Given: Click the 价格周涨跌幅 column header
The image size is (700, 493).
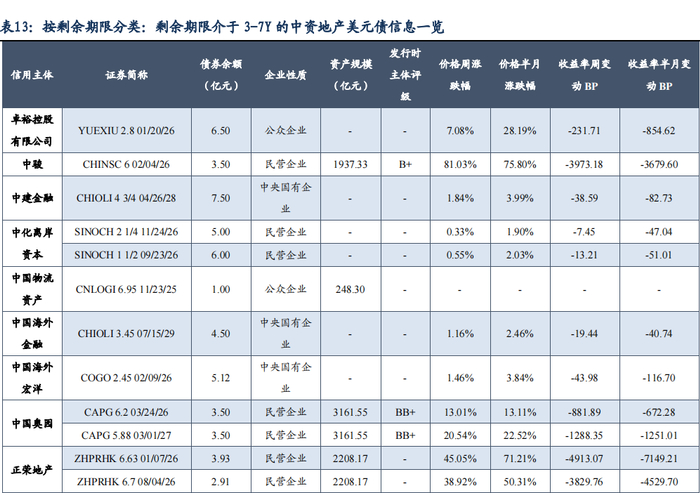Looking at the screenshot, I should (460, 75).
